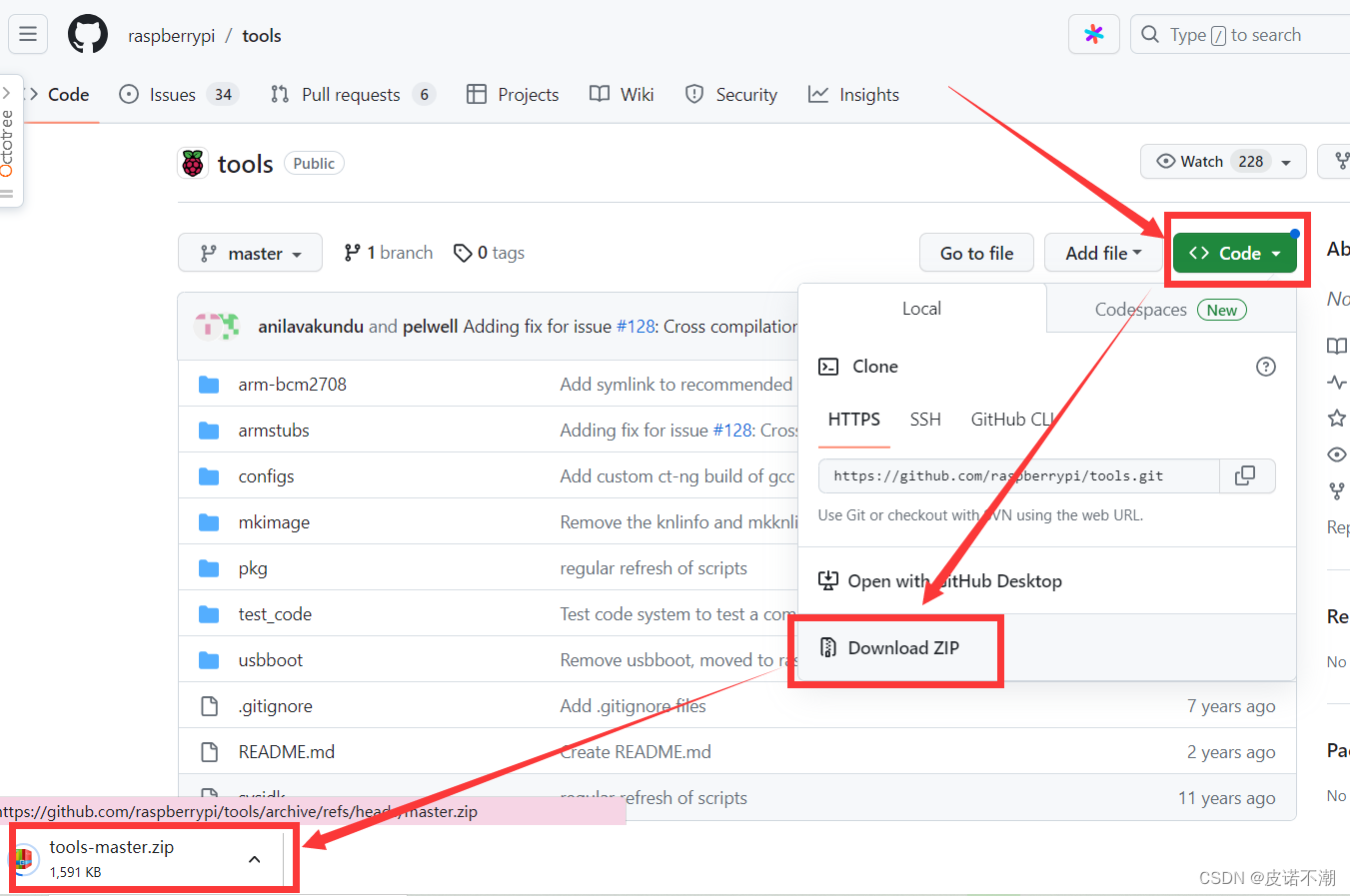Click the clone URL text field
Image resolution: width=1350 pixels, height=896 pixels.
pos(1019,476)
